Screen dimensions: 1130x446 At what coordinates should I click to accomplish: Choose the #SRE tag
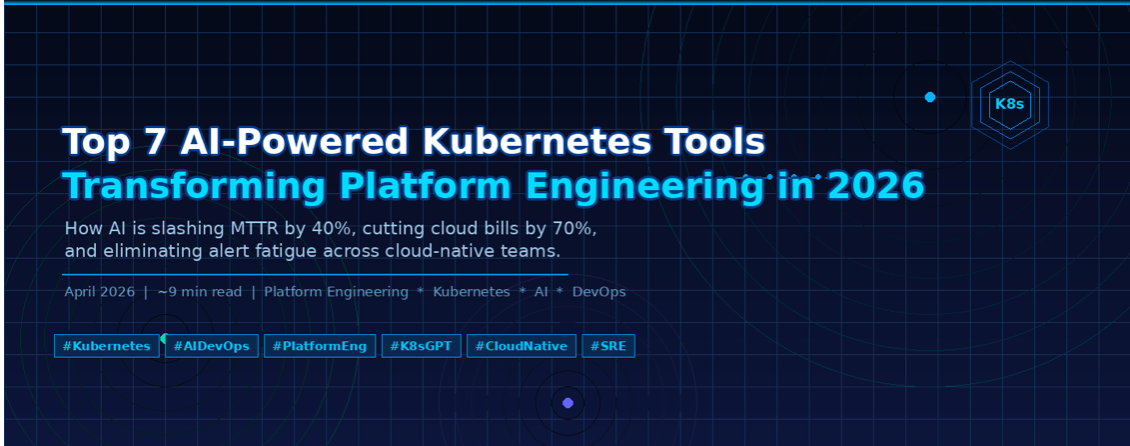[608, 346]
